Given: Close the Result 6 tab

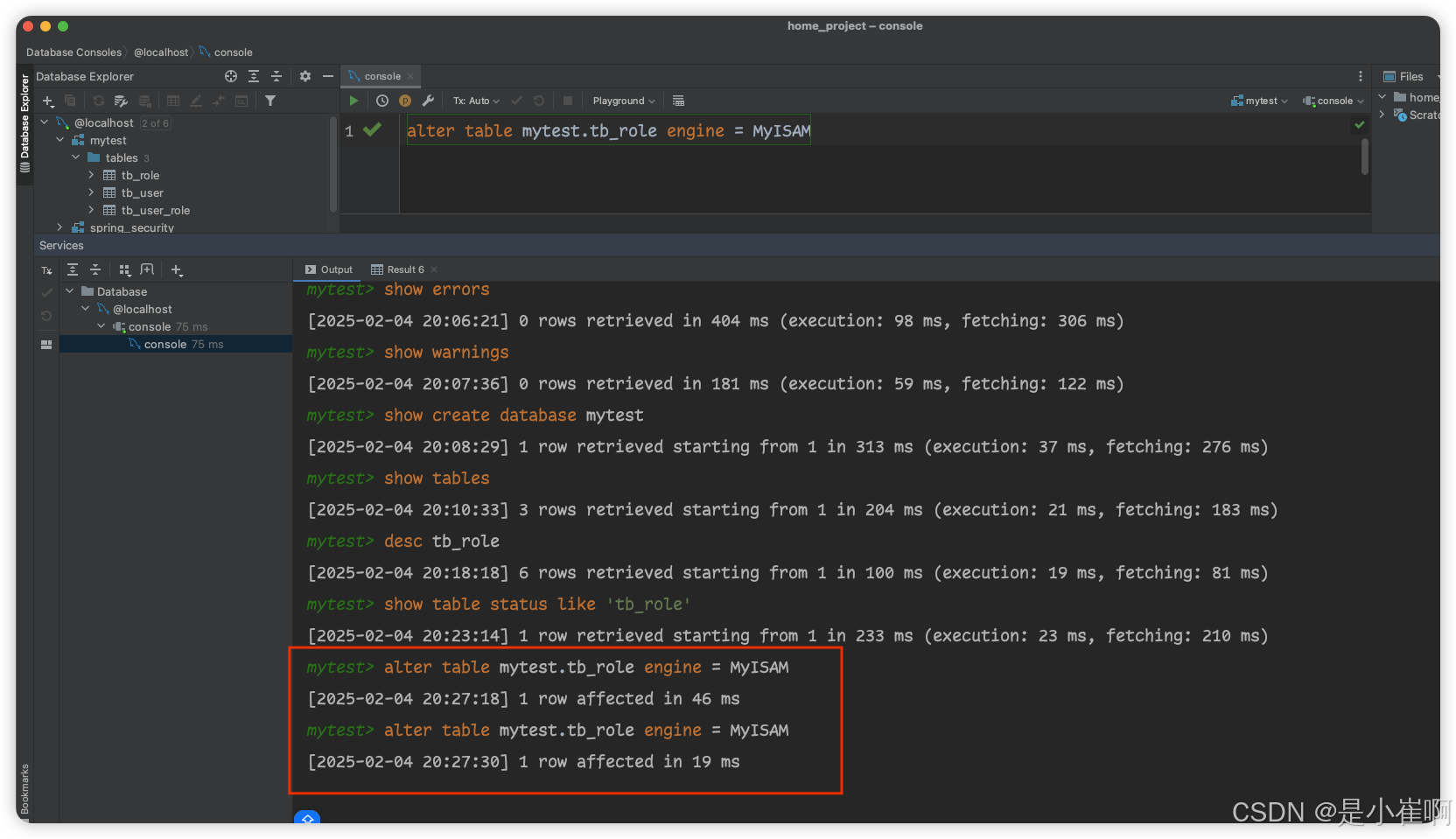Looking at the screenshot, I should coord(434,269).
